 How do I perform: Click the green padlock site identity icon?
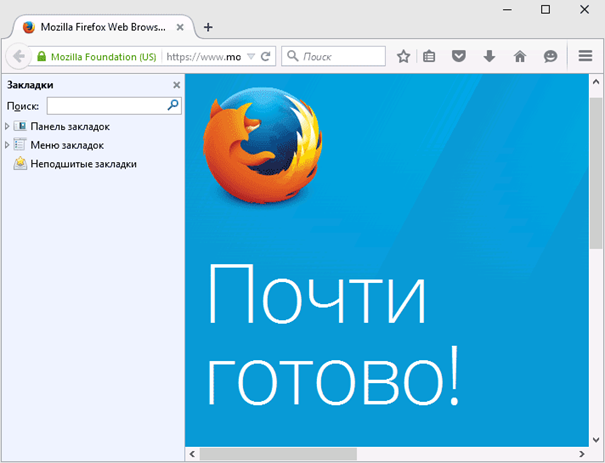[x=41, y=57]
